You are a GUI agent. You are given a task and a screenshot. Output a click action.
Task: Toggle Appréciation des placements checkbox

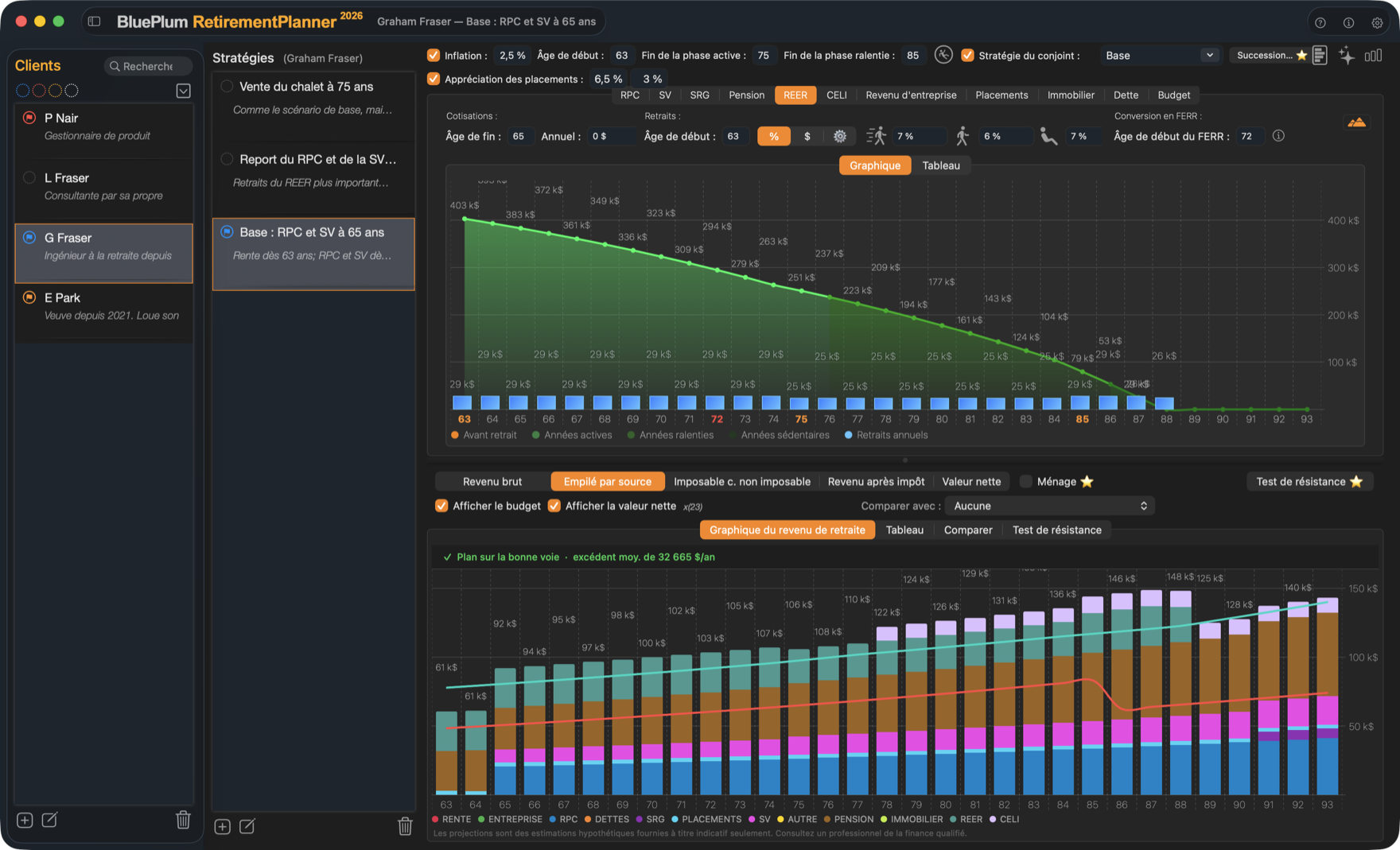point(434,79)
